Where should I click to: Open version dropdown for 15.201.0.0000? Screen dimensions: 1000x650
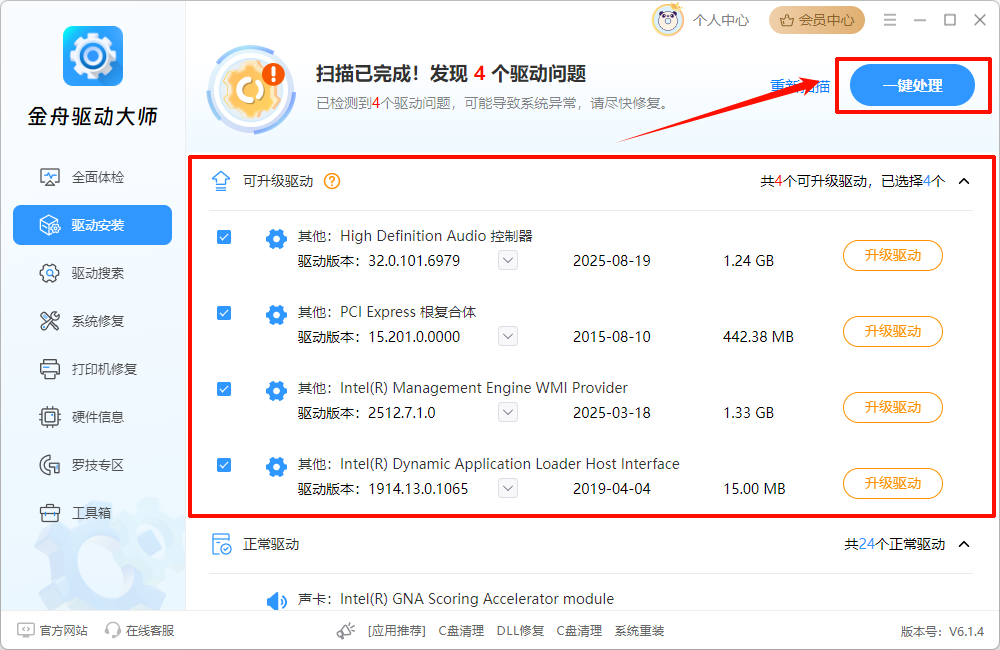508,336
